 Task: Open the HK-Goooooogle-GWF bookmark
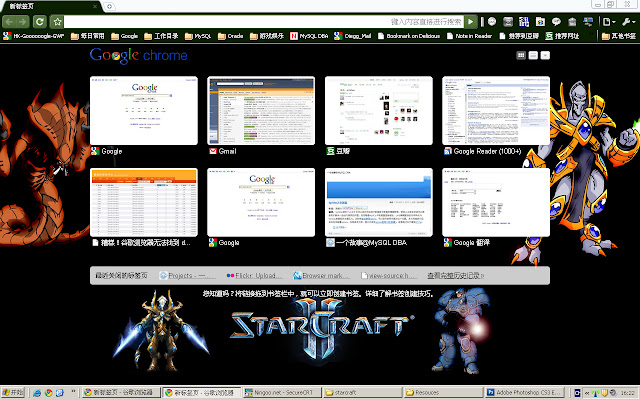tap(33, 36)
